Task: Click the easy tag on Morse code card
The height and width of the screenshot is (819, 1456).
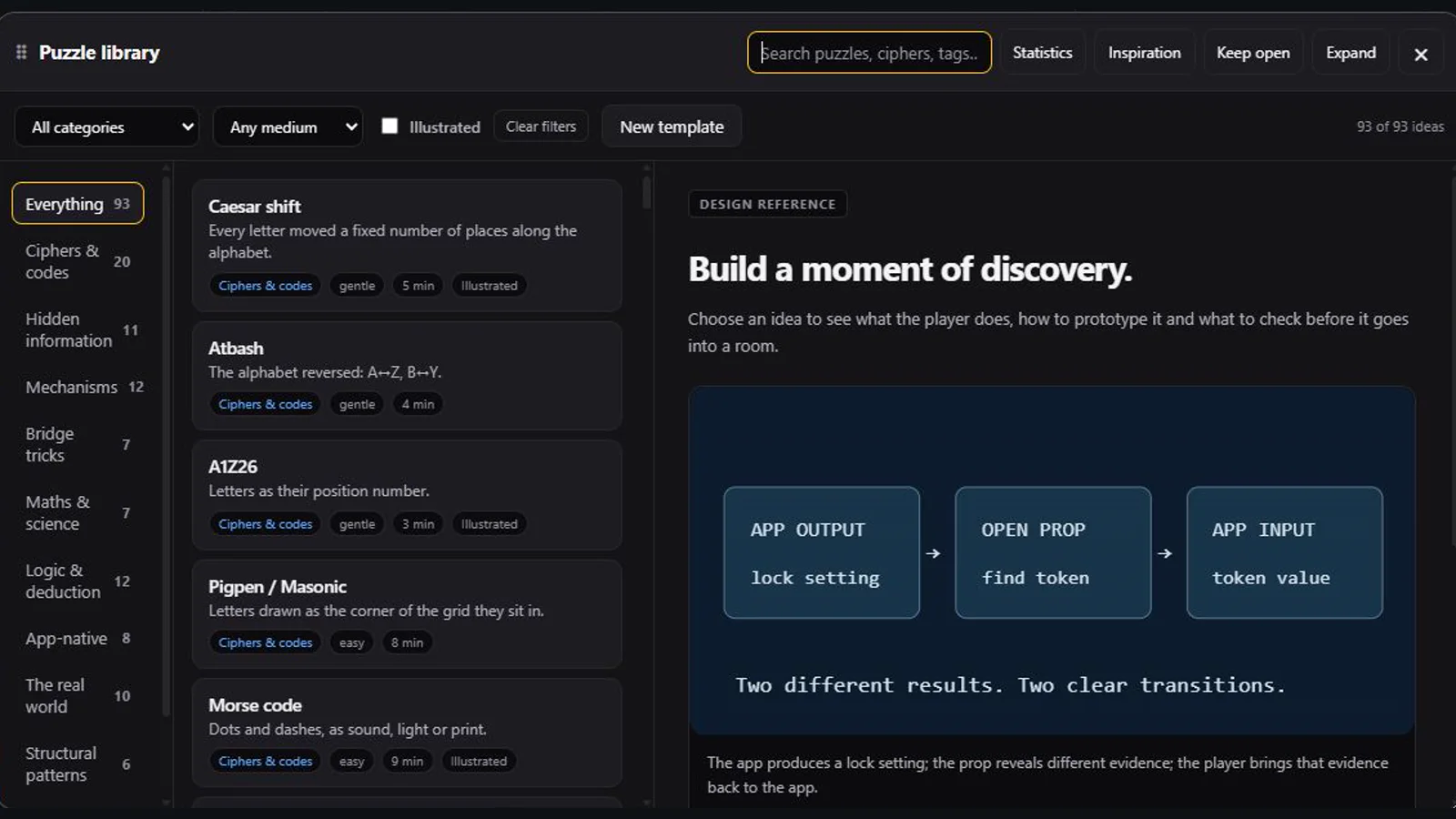Action: (351, 761)
